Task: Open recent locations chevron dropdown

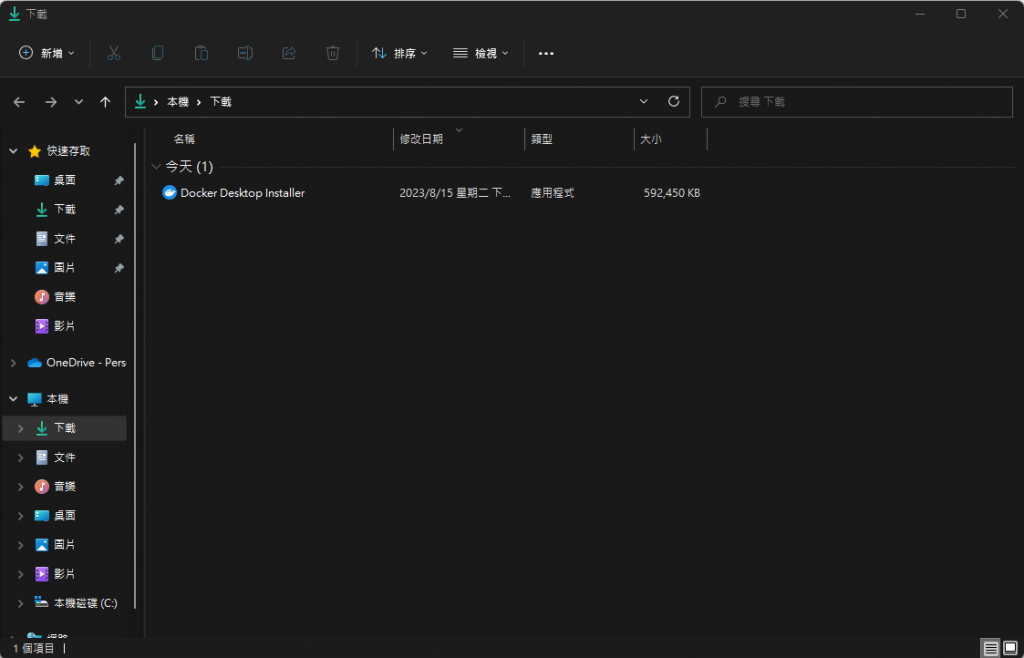Action: click(78, 102)
